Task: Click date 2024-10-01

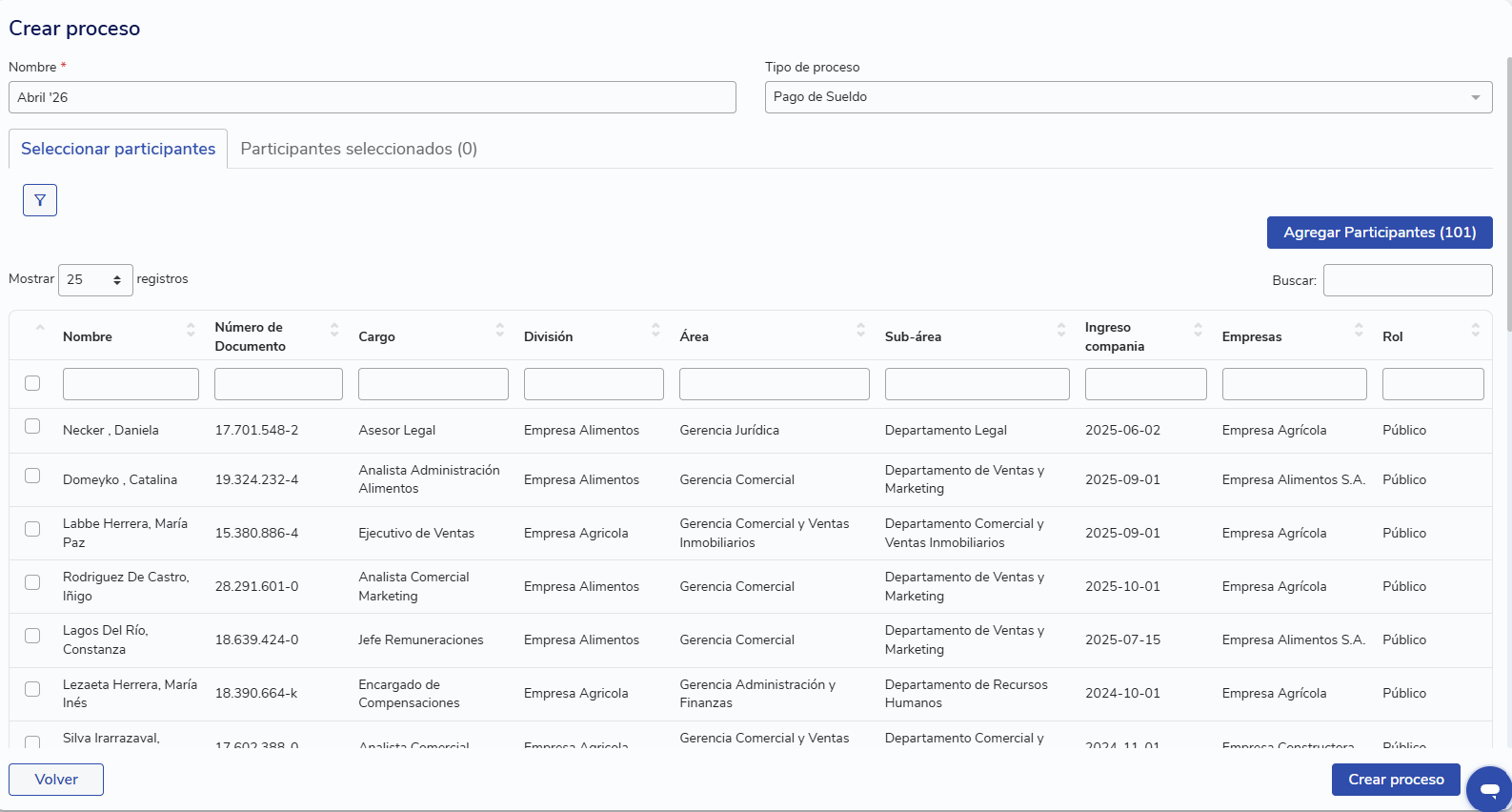Action: pyautogui.click(x=1122, y=694)
